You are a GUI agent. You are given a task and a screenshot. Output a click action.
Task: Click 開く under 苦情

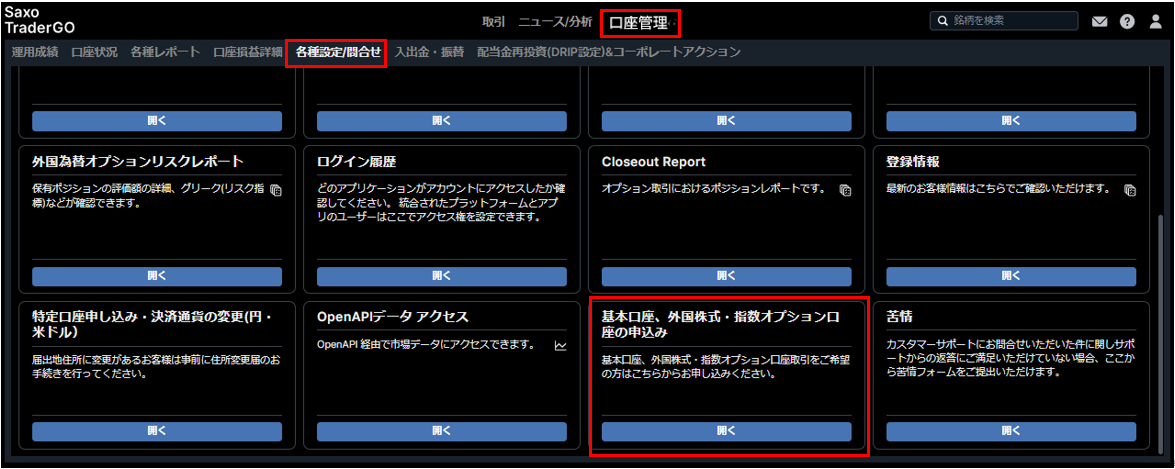(1011, 432)
